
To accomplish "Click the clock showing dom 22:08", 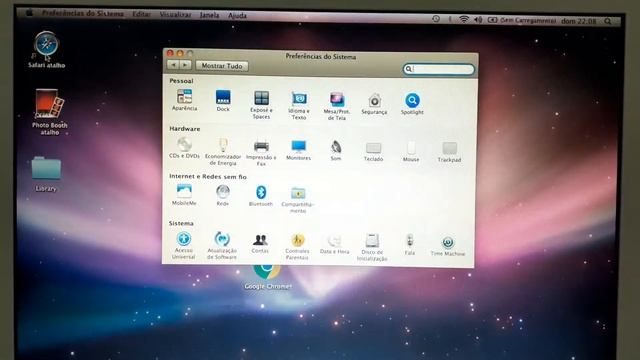I will 578,21.
